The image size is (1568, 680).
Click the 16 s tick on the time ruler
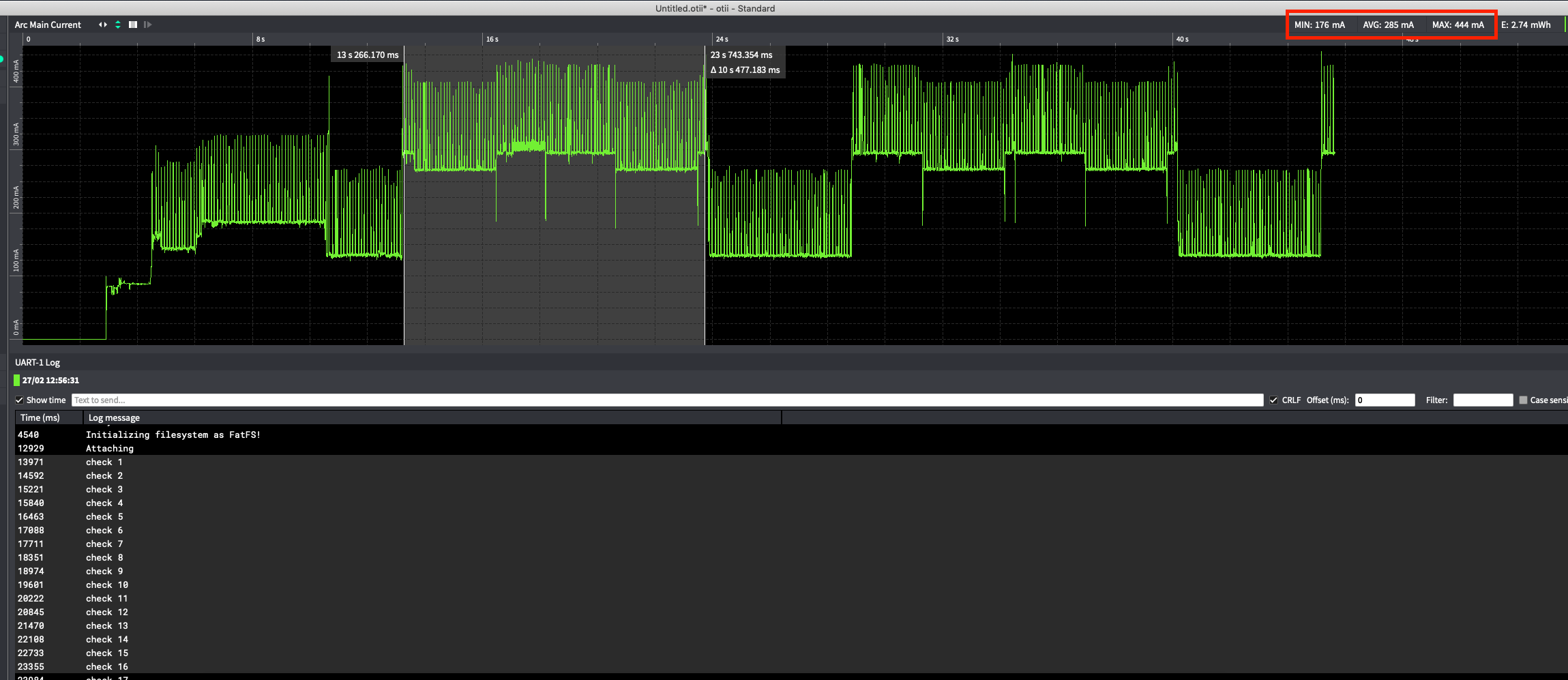pyautogui.click(x=492, y=40)
